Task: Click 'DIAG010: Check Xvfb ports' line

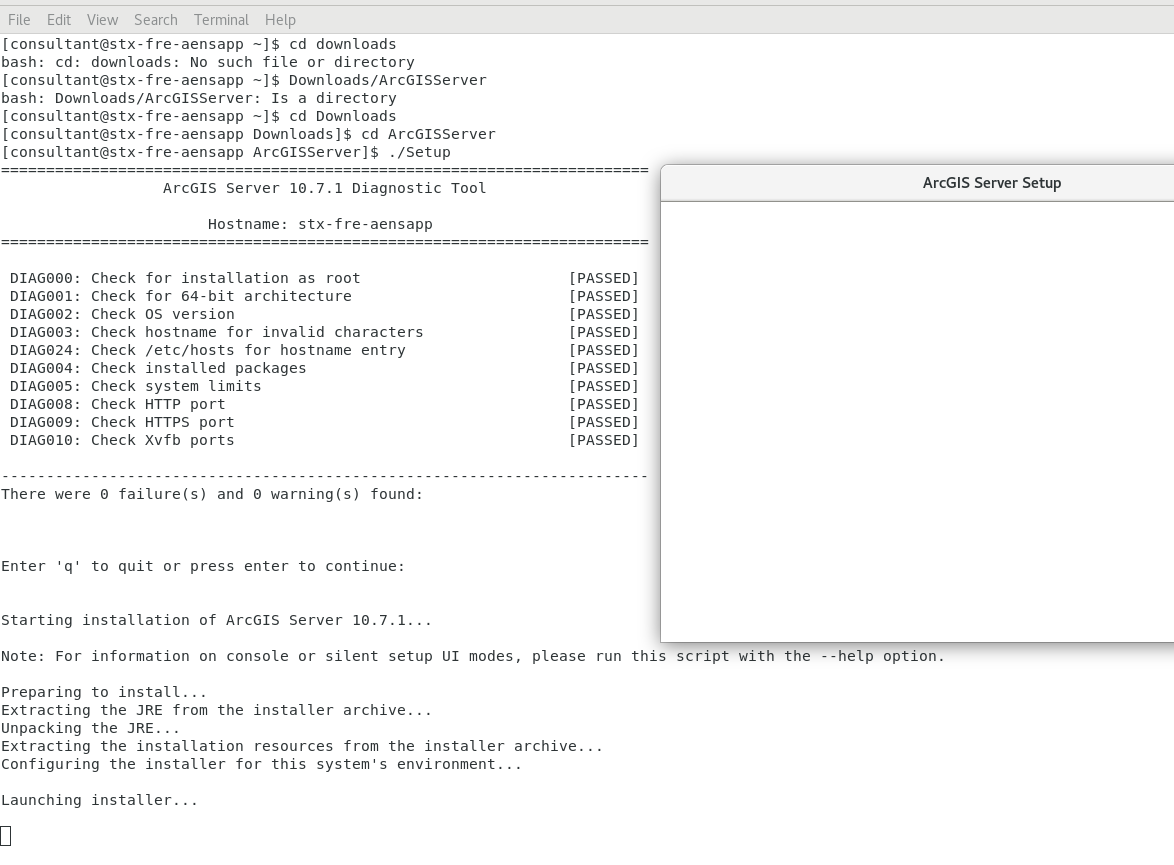Action: tap(122, 440)
